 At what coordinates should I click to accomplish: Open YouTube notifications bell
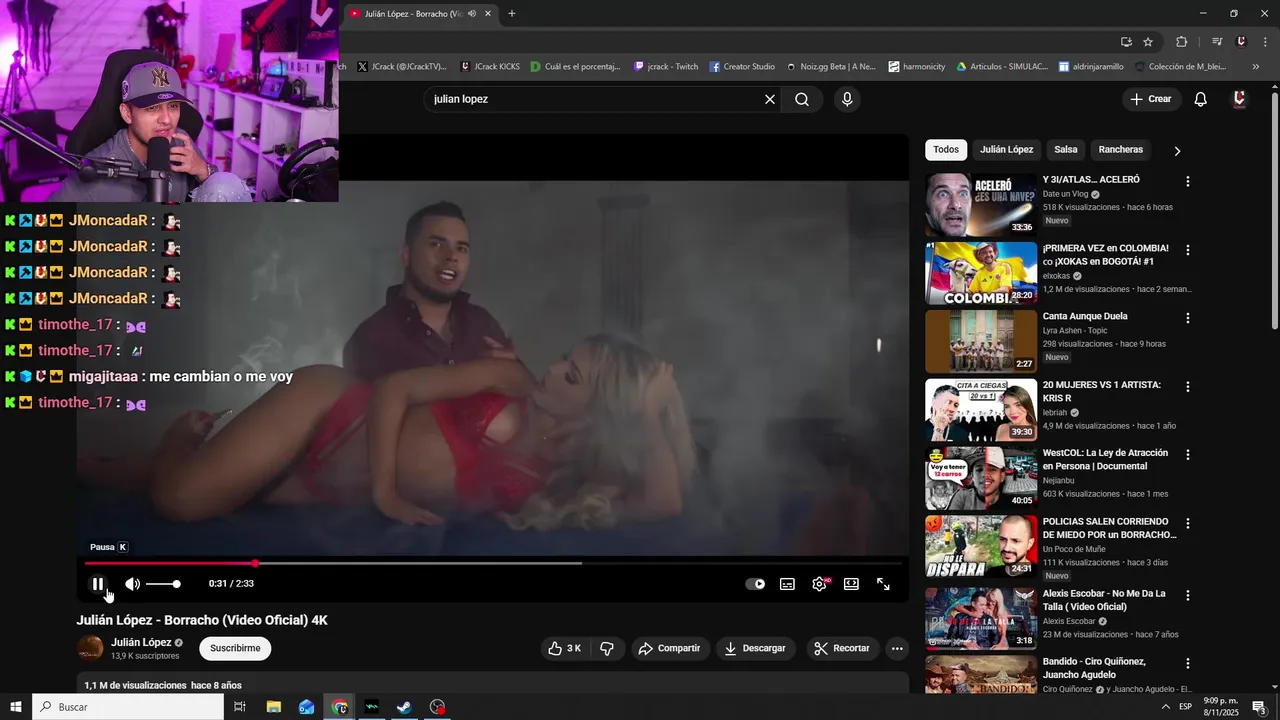click(1201, 99)
